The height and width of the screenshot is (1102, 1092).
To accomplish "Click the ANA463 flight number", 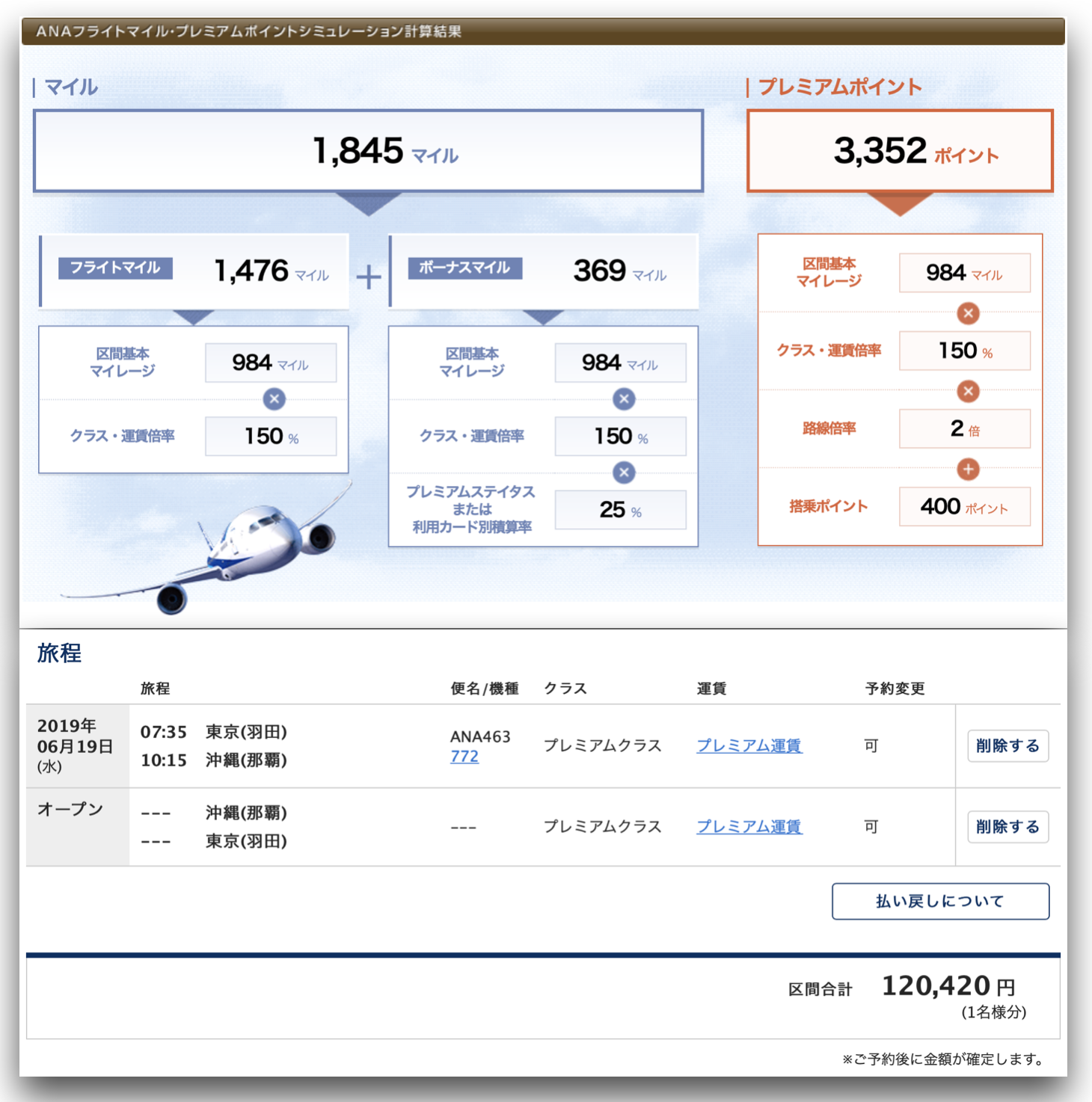I will 480,736.
